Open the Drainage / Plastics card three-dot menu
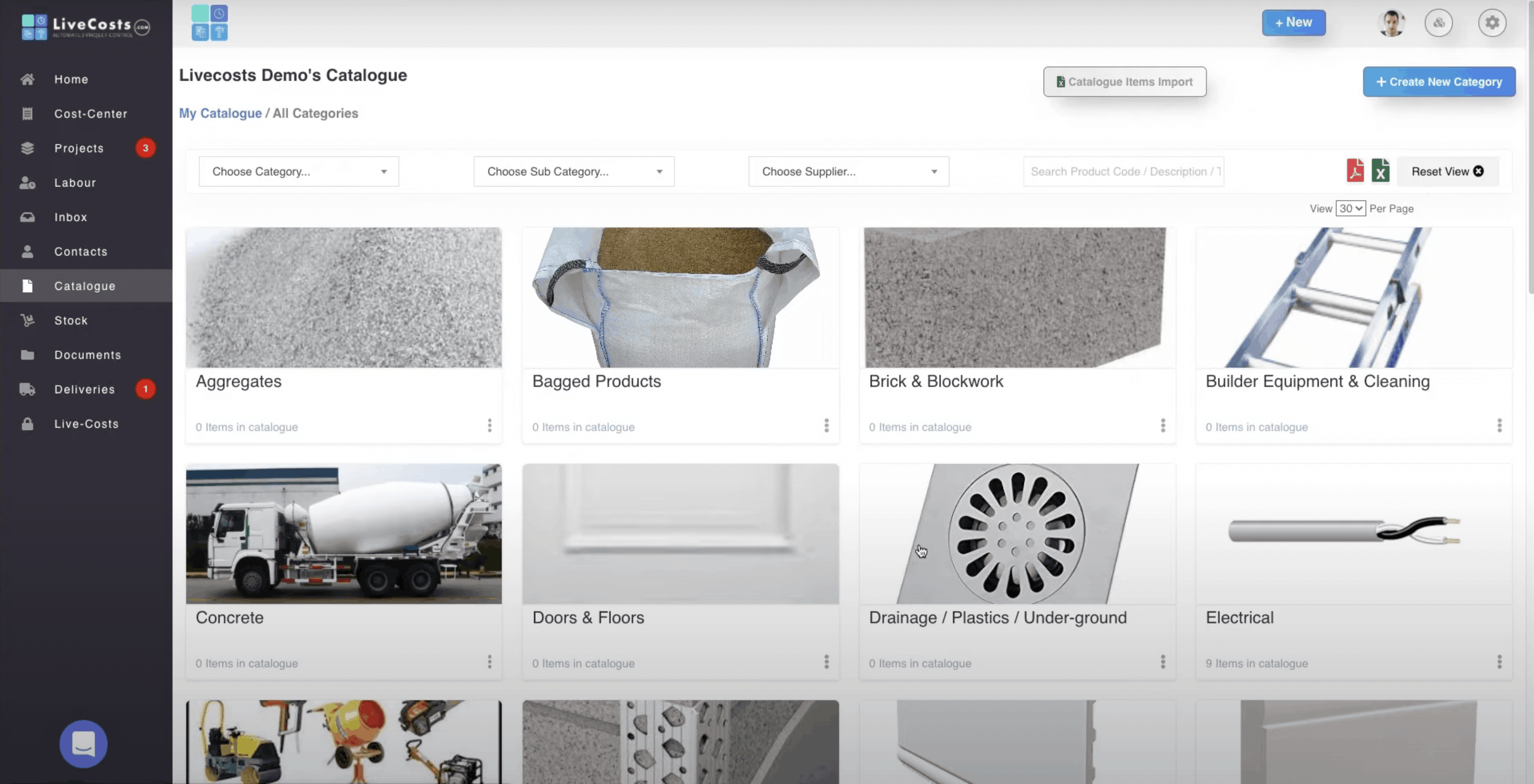Viewport: 1534px width, 784px height. point(1162,662)
